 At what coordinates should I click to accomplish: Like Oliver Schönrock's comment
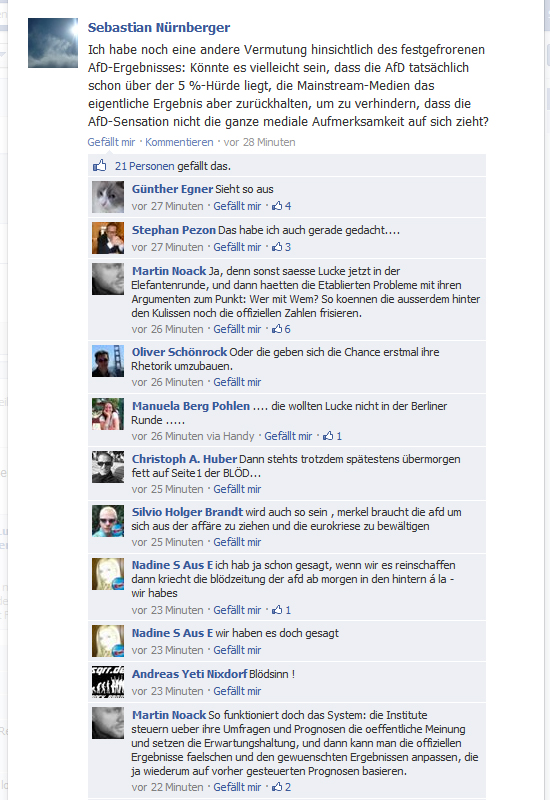click(x=237, y=382)
